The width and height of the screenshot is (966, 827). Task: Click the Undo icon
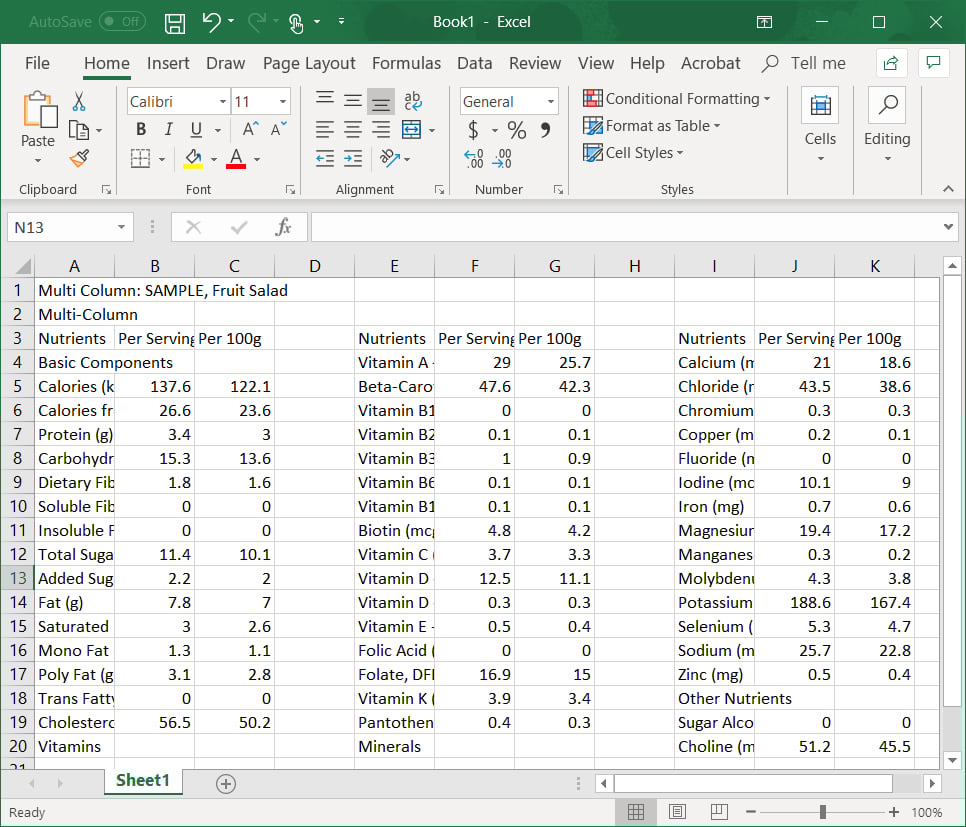coord(213,22)
